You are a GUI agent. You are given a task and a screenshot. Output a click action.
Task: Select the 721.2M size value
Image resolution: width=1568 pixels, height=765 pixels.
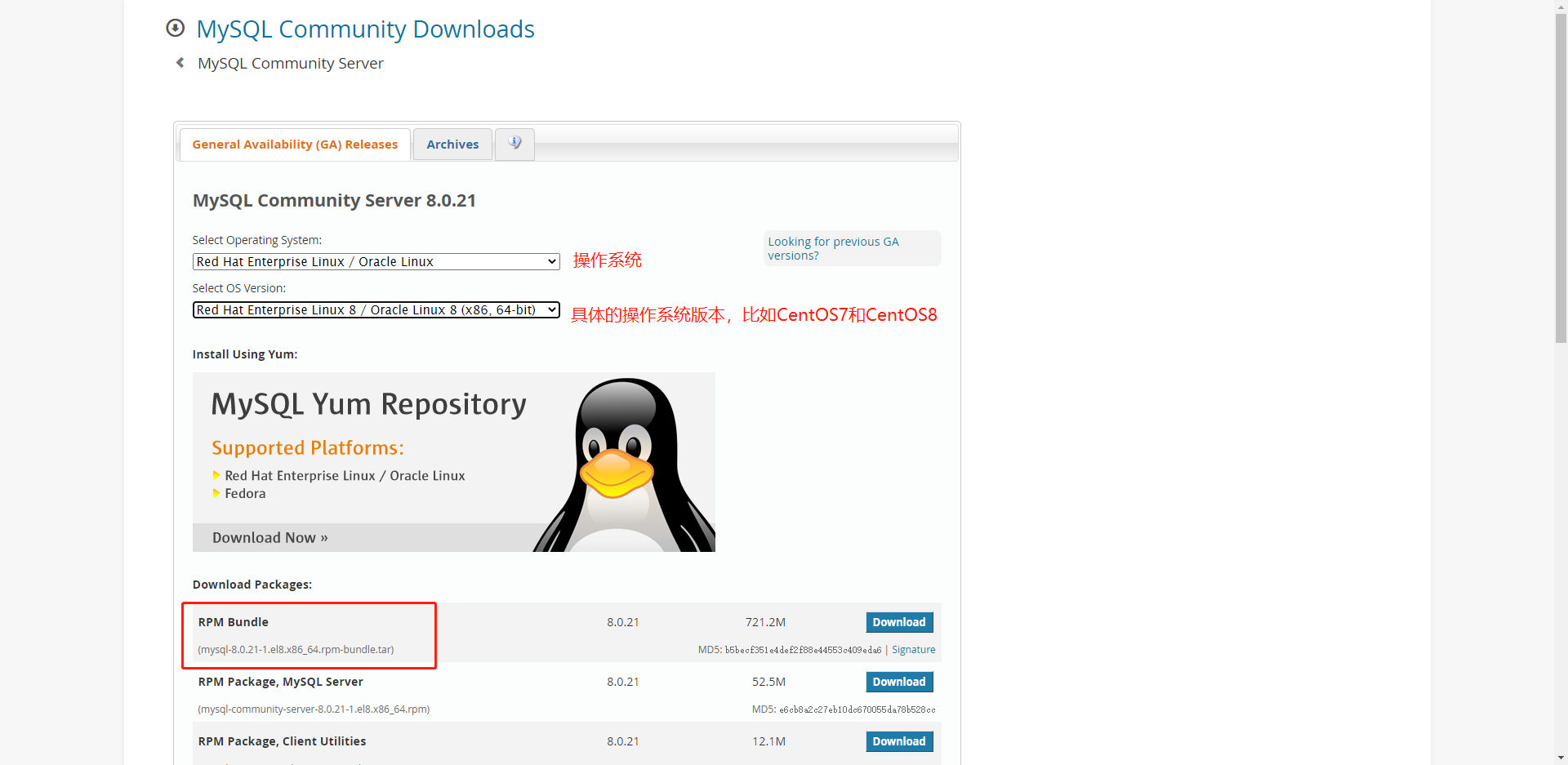(x=765, y=622)
